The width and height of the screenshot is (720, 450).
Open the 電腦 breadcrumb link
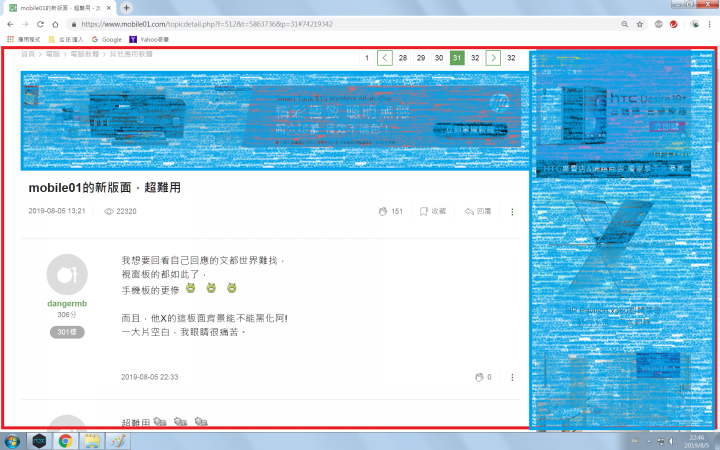click(x=53, y=54)
